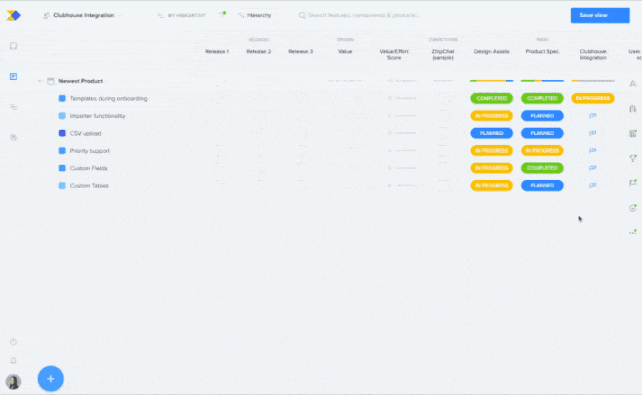Image resolution: width=642 pixels, height=395 pixels.
Task: Open the Insights notes icon in left sidebar
Action: [14, 46]
